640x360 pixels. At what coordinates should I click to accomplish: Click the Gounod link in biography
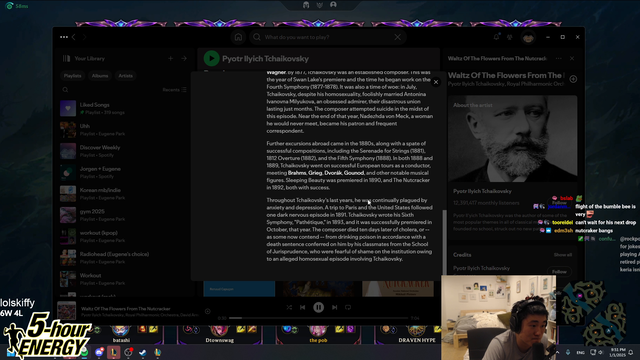pos(353,173)
